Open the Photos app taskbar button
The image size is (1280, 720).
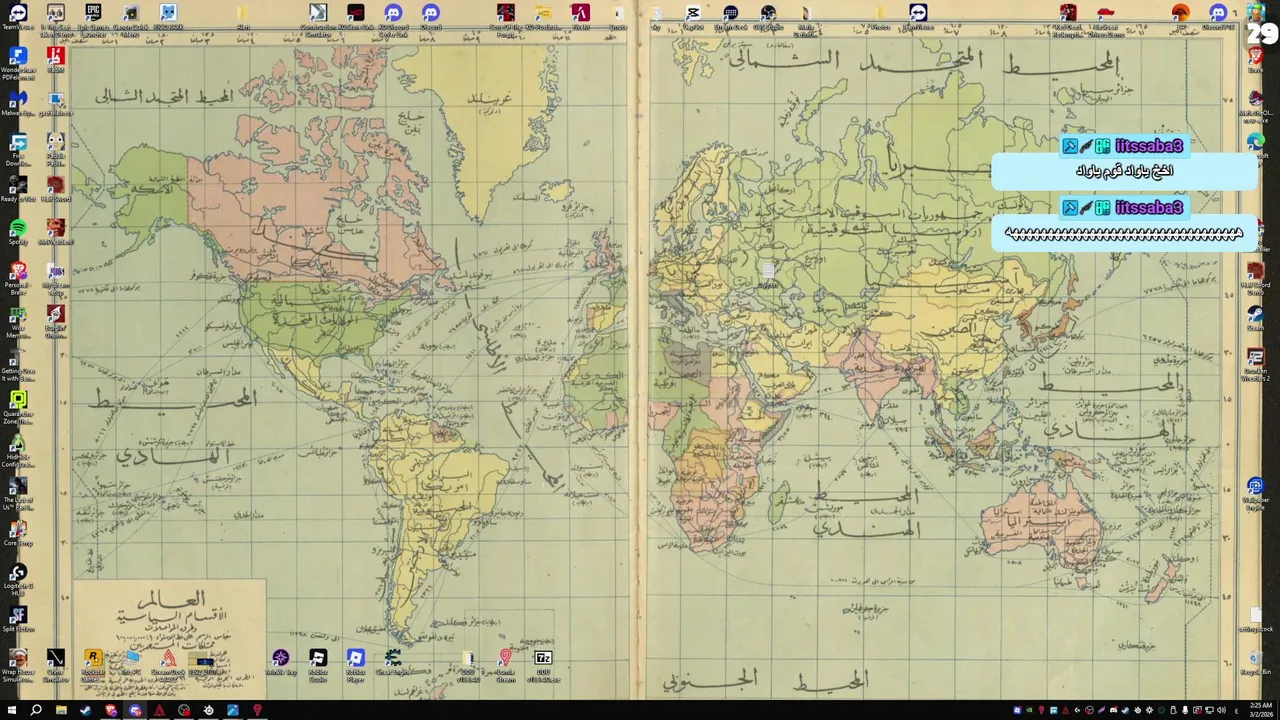[233, 710]
